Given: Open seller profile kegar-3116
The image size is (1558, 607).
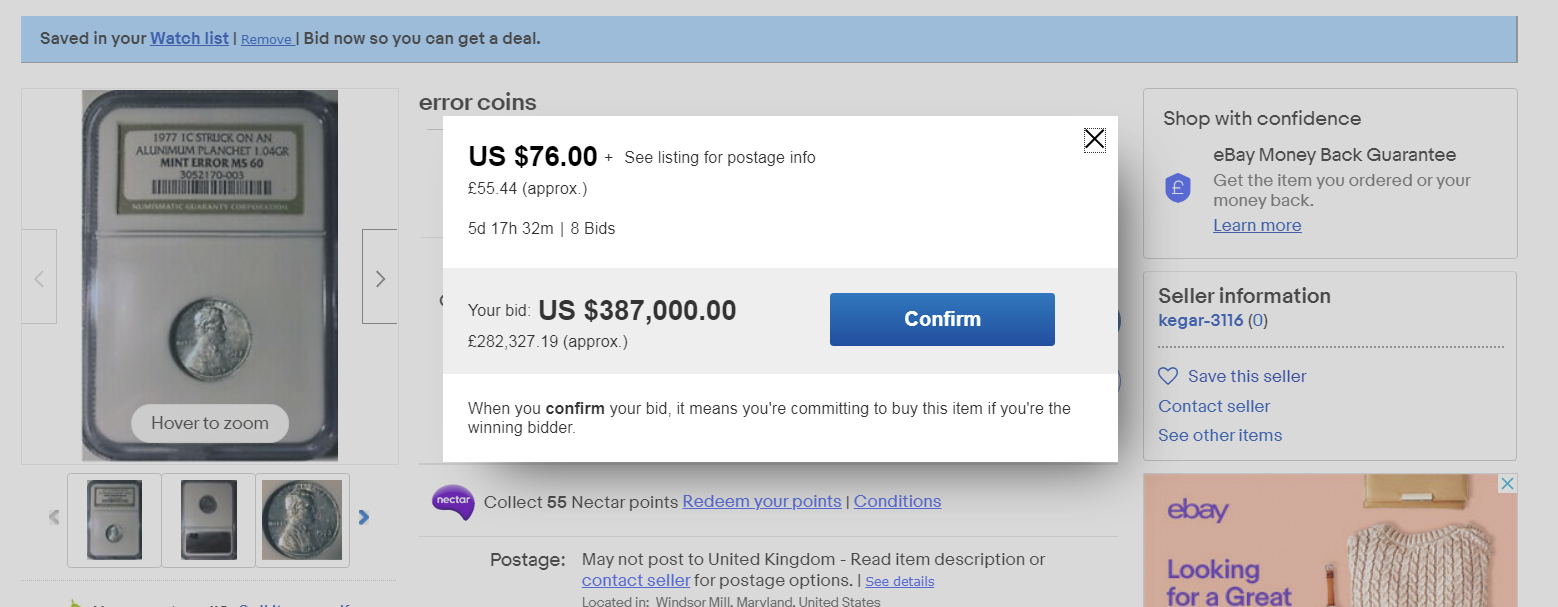Looking at the screenshot, I should [1200, 321].
